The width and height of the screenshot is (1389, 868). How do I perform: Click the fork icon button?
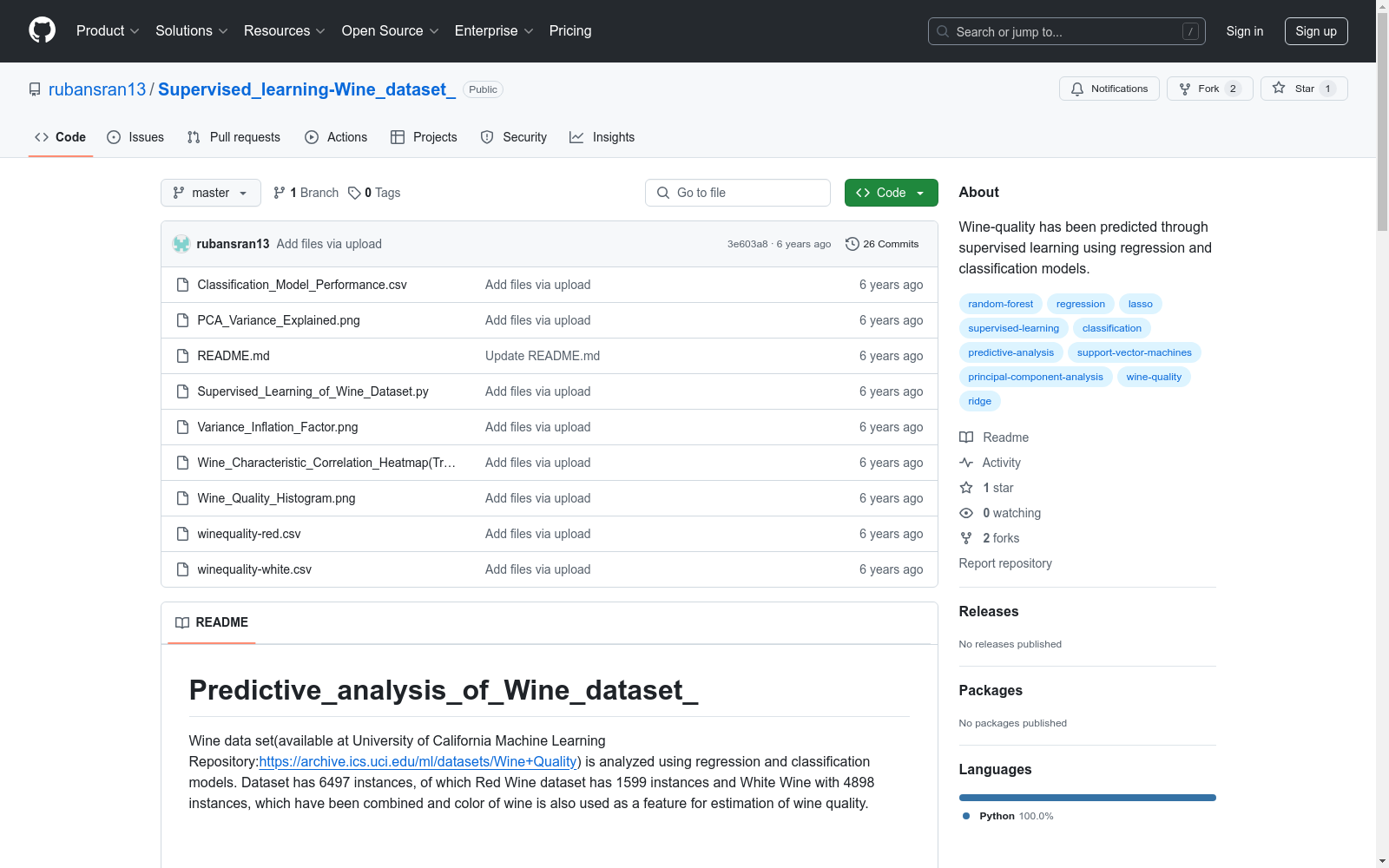pos(1185,89)
